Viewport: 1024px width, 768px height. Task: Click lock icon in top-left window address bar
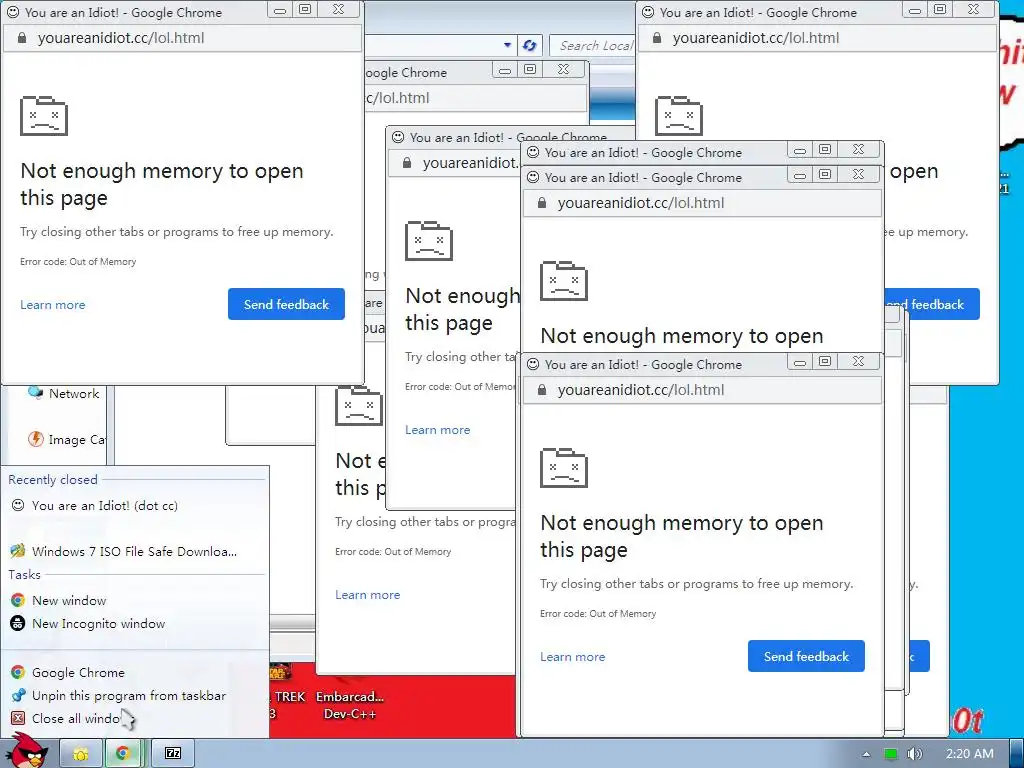[22, 38]
